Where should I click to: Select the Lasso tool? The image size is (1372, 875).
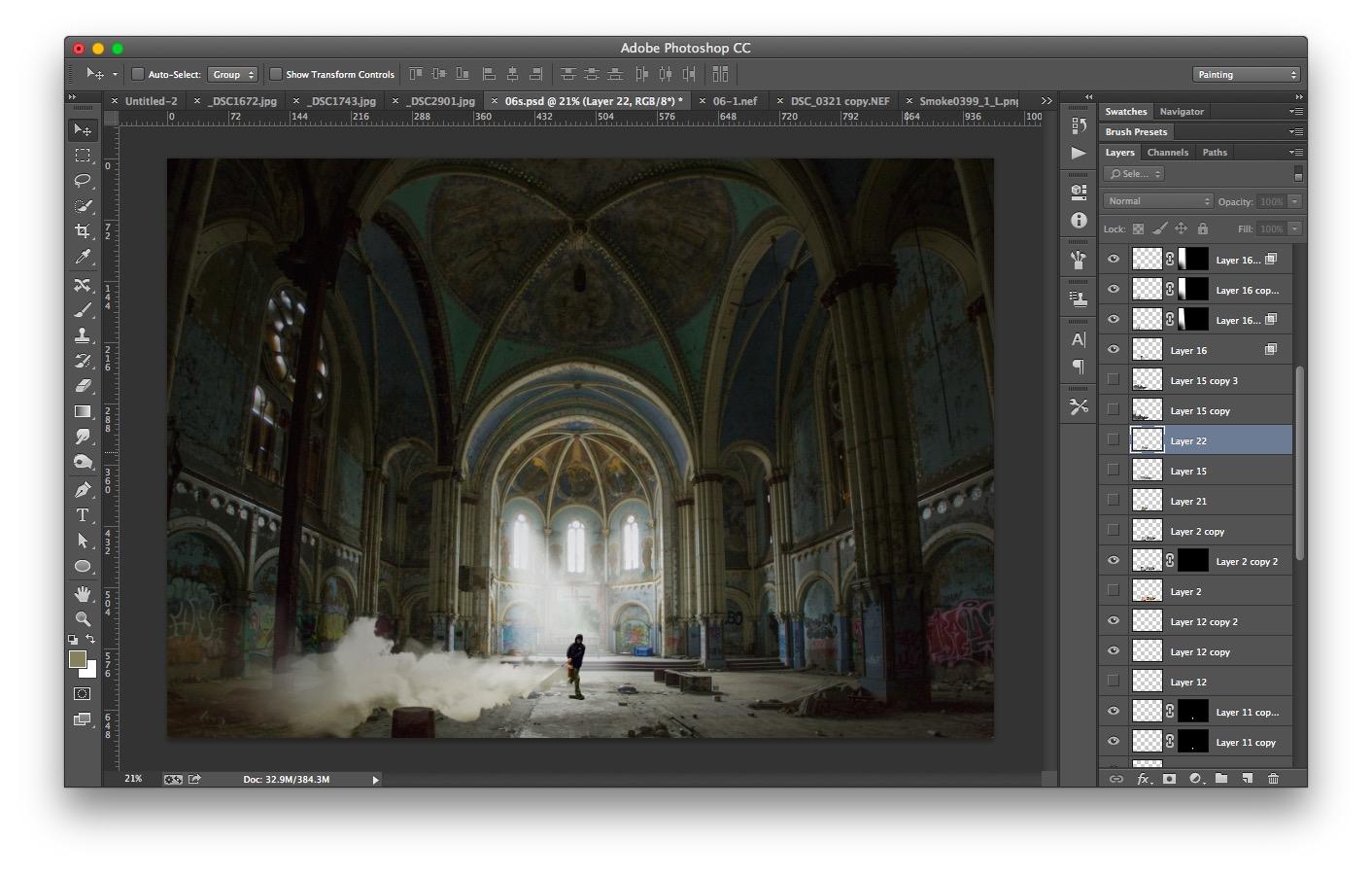(x=83, y=181)
